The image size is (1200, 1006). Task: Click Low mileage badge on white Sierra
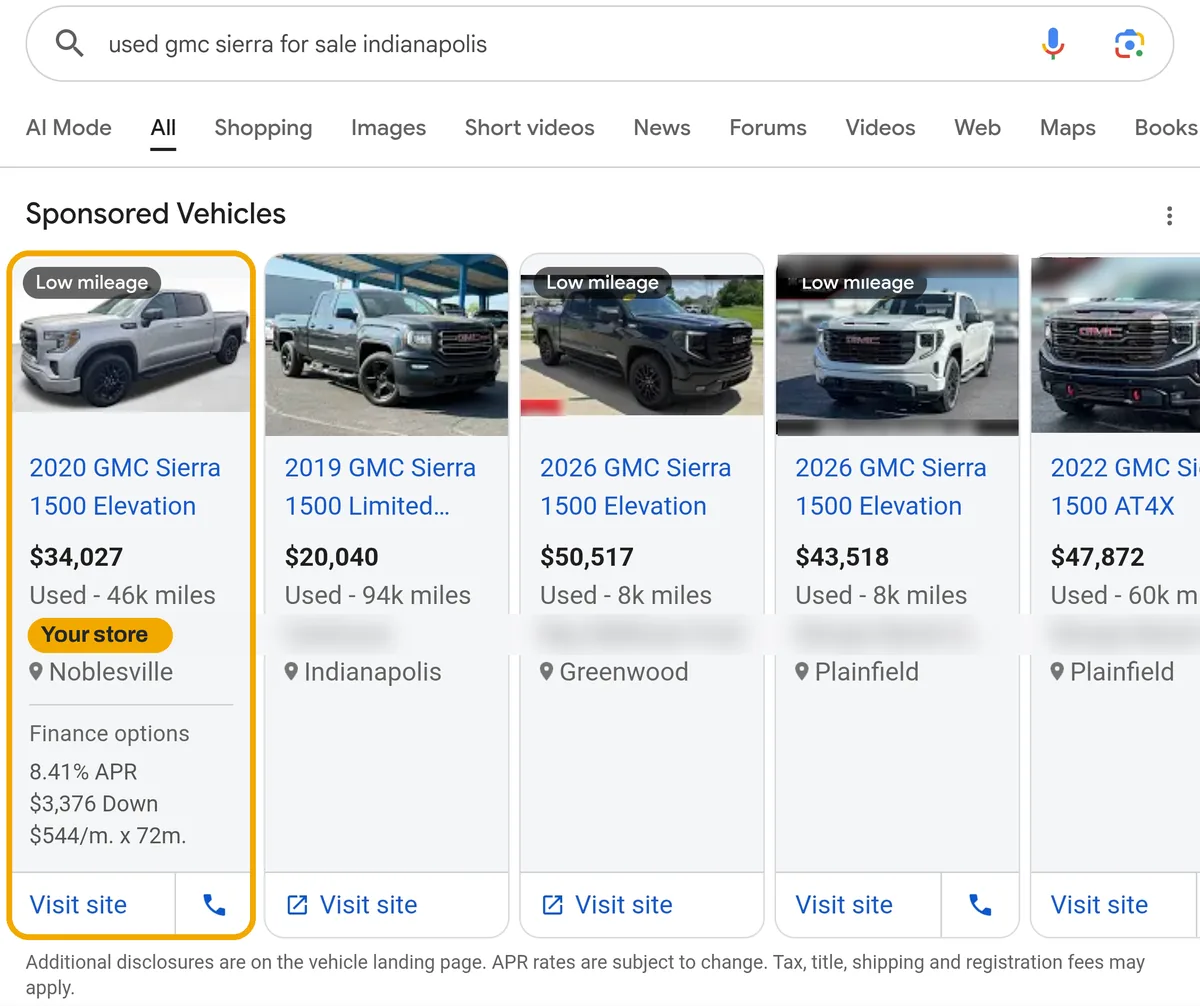coord(858,282)
